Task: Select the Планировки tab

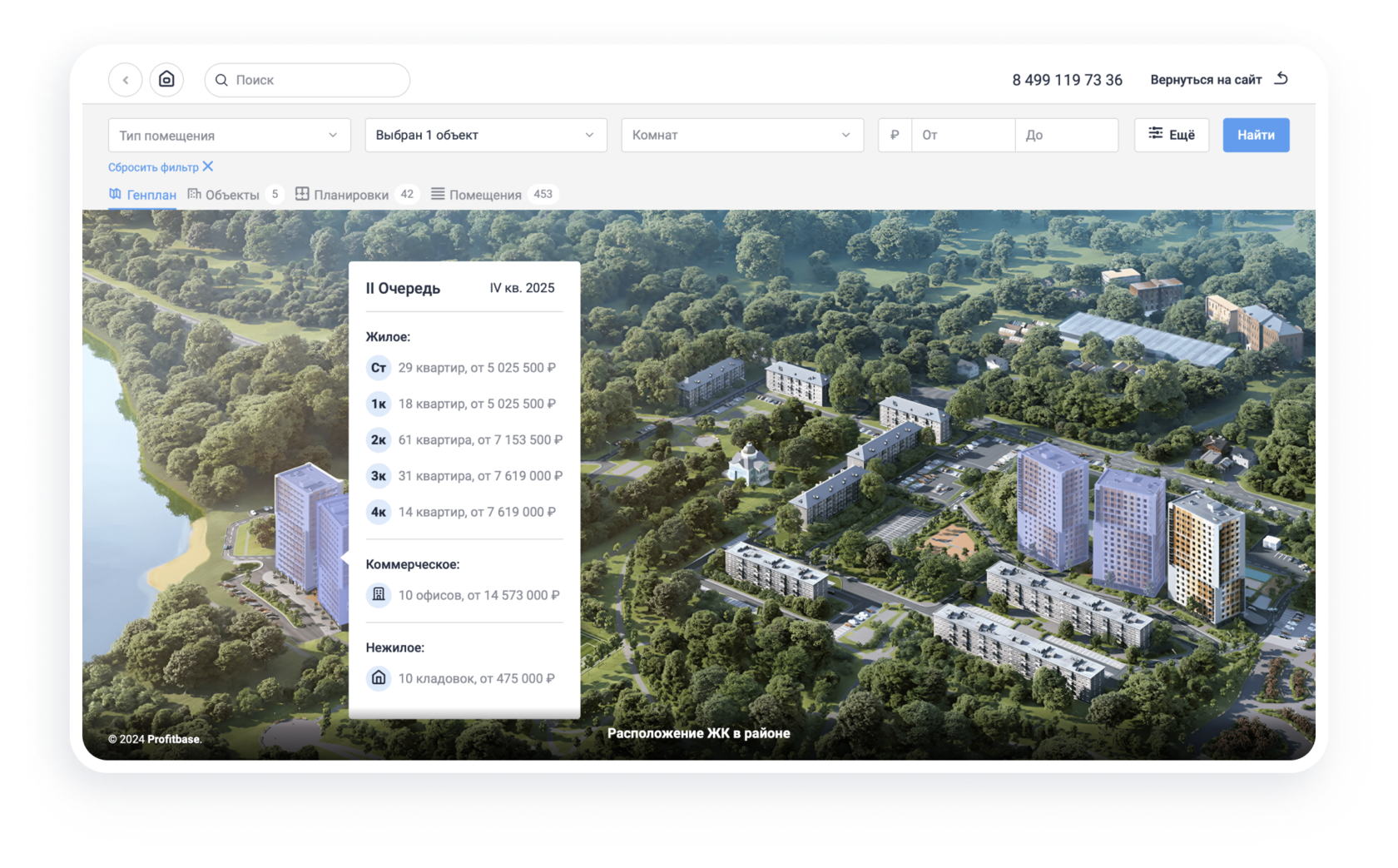Action: (357, 195)
